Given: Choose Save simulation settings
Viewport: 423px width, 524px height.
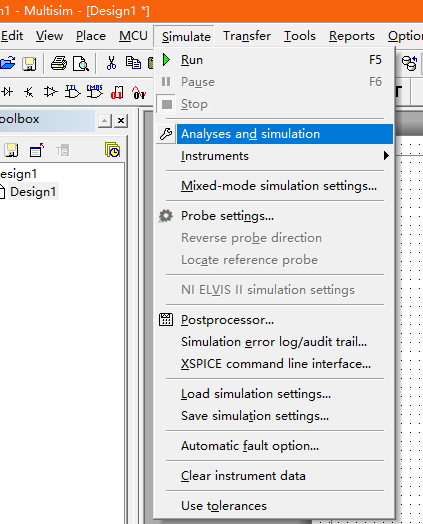Looking at the screenshot, I should [274, 416].
